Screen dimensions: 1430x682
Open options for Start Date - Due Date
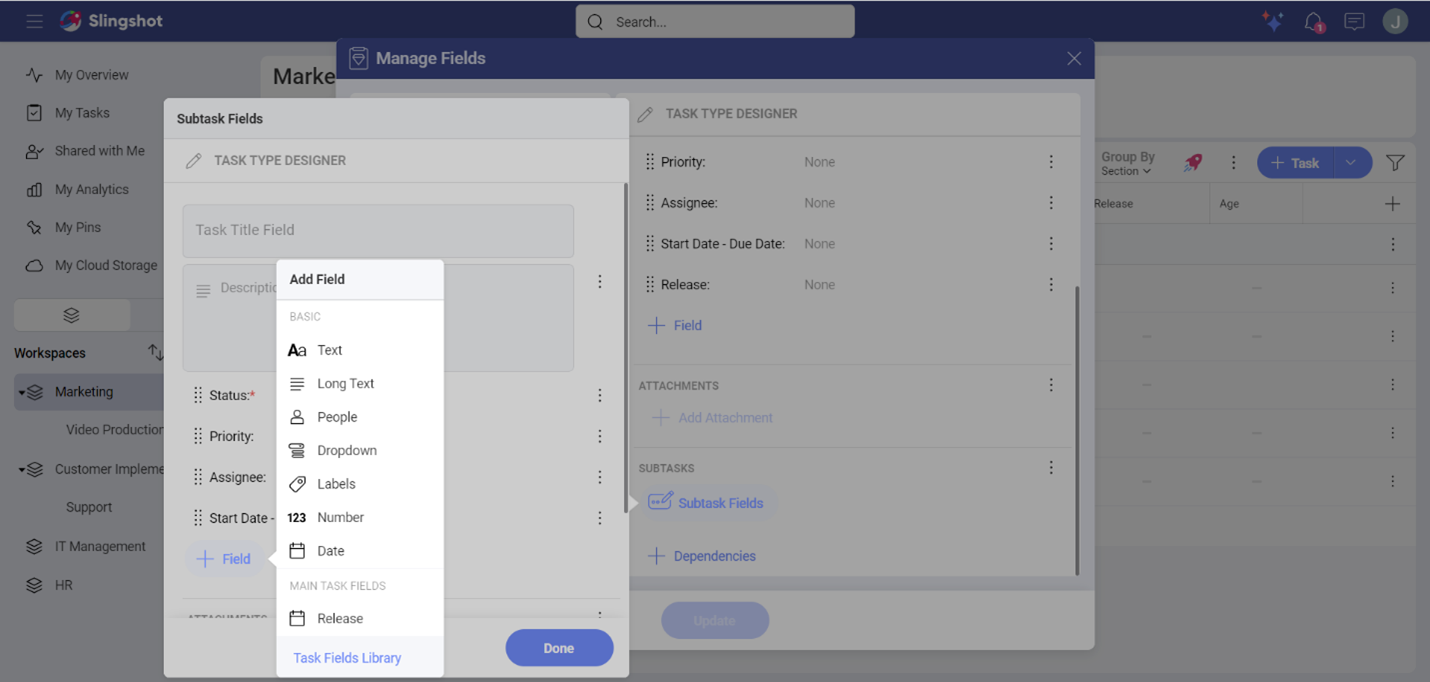(x=1051, y=244)
